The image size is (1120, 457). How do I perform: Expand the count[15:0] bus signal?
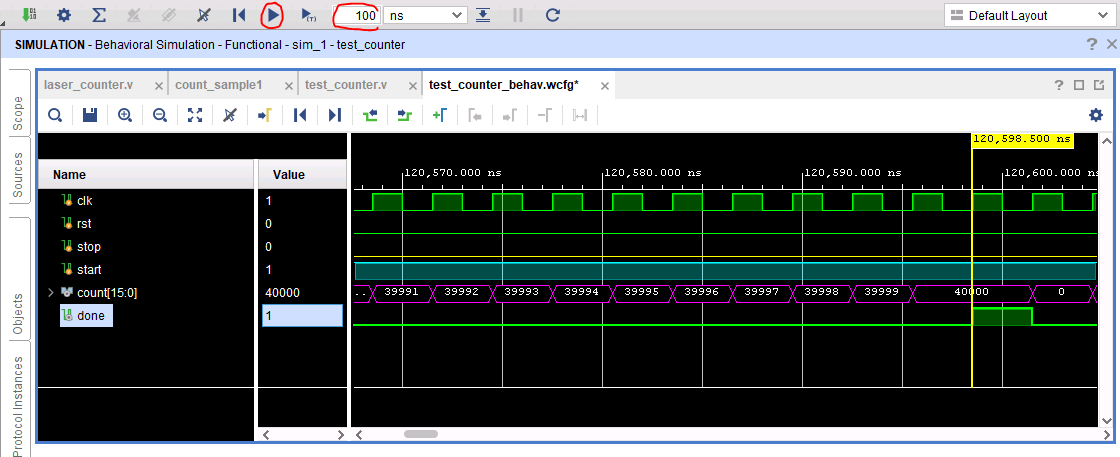coord(51,292)
